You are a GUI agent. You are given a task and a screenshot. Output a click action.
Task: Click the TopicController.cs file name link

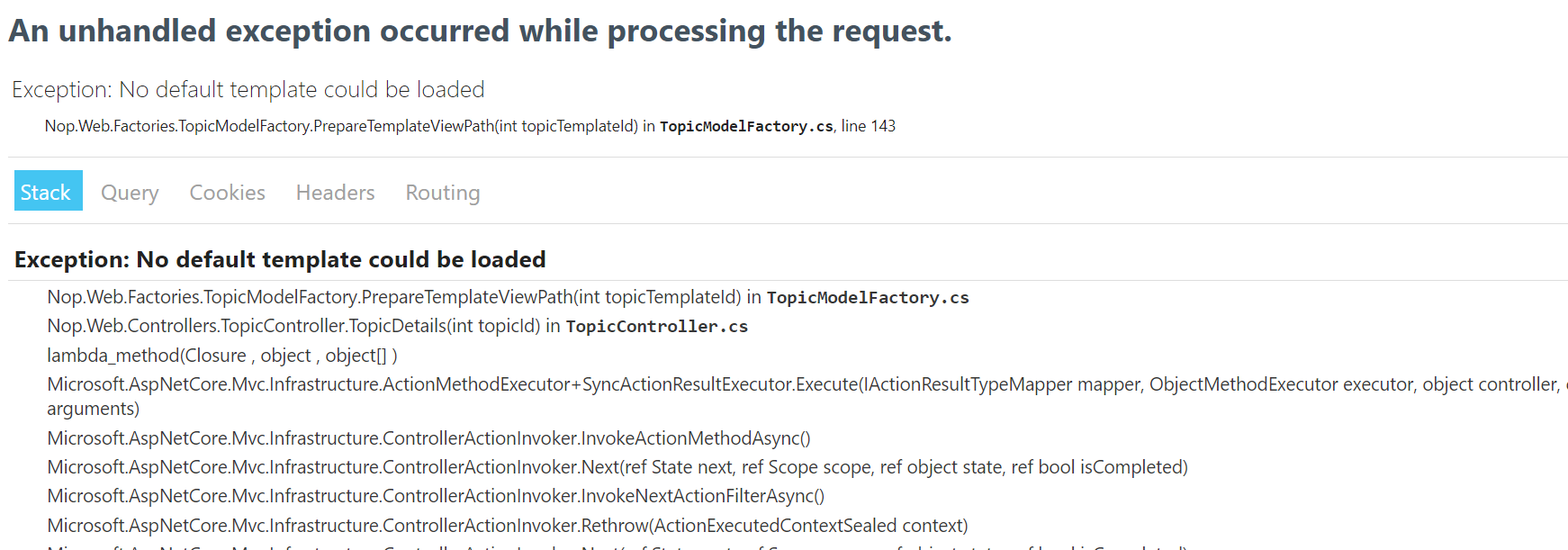pos(656,326)
